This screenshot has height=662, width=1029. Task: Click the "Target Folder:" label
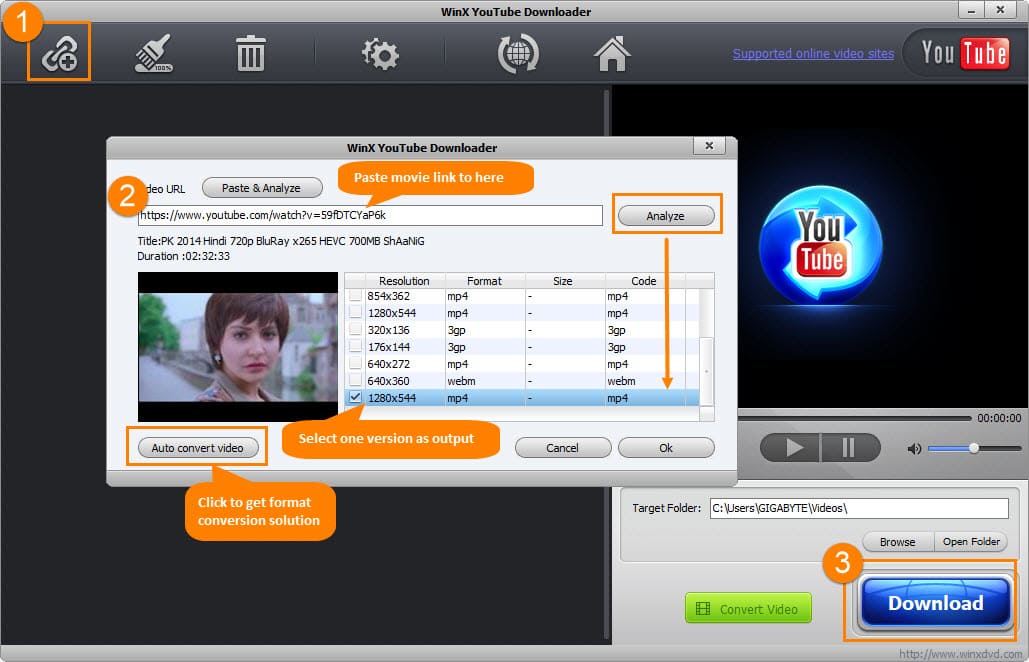(666, 508)
